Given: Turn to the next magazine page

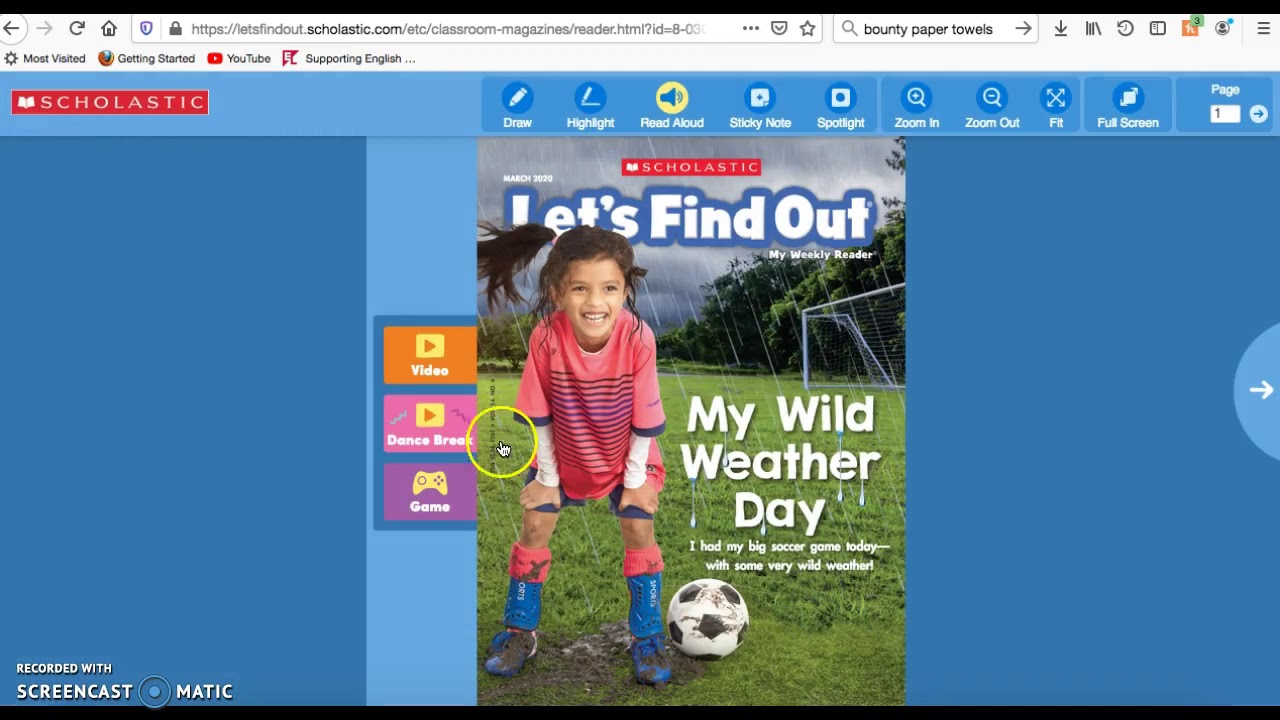Looking at the screenshot, I should coord(1260,390).
